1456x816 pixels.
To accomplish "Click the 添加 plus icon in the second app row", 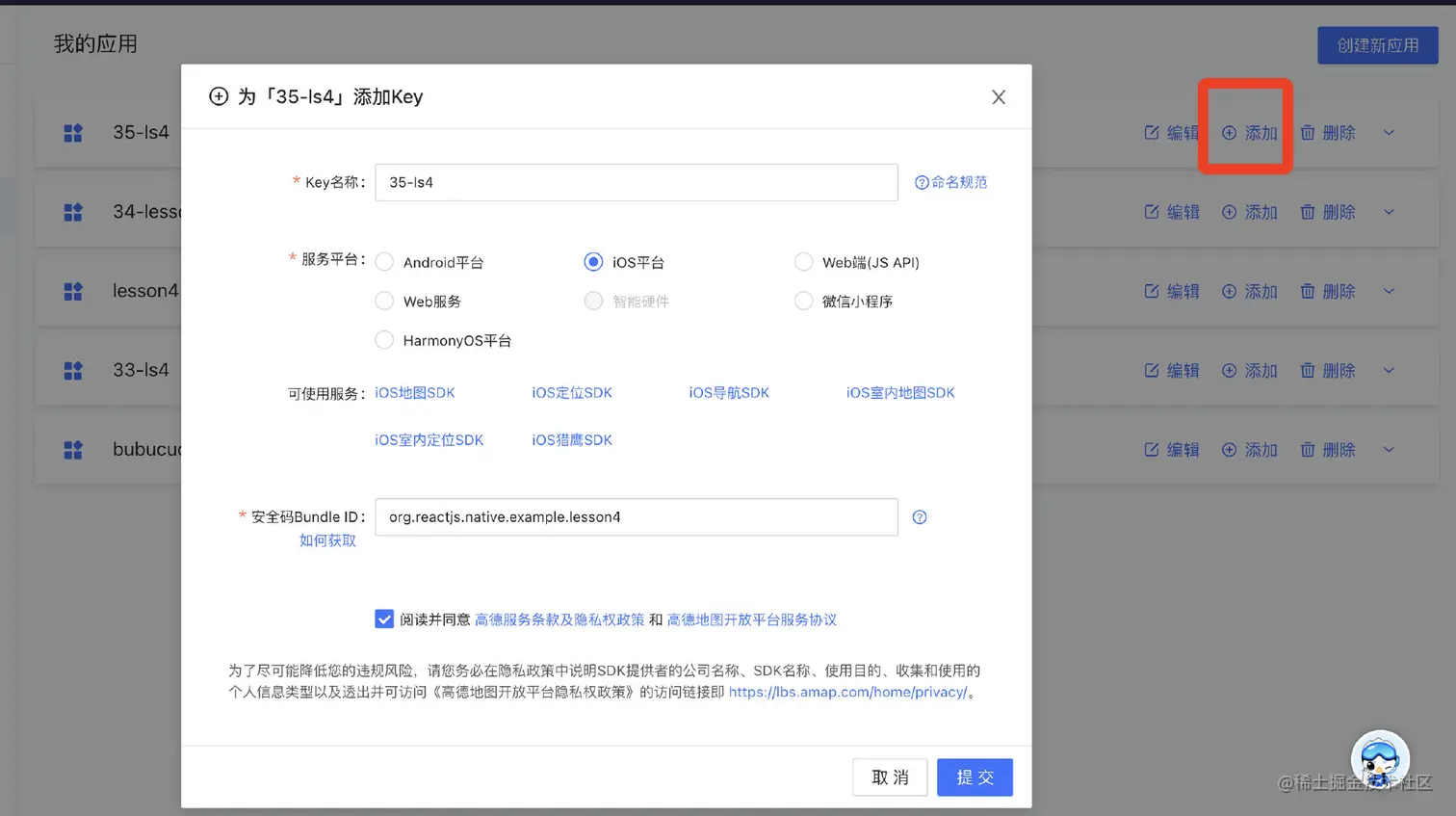I will pos(1230,212).
